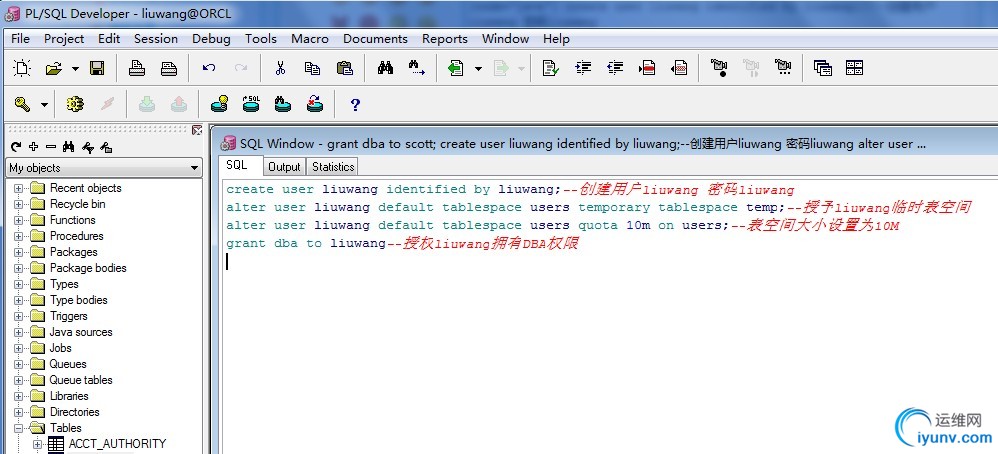Expand the Functions folder
Viewport: 998px width, 454px height.
pos(18,220)
